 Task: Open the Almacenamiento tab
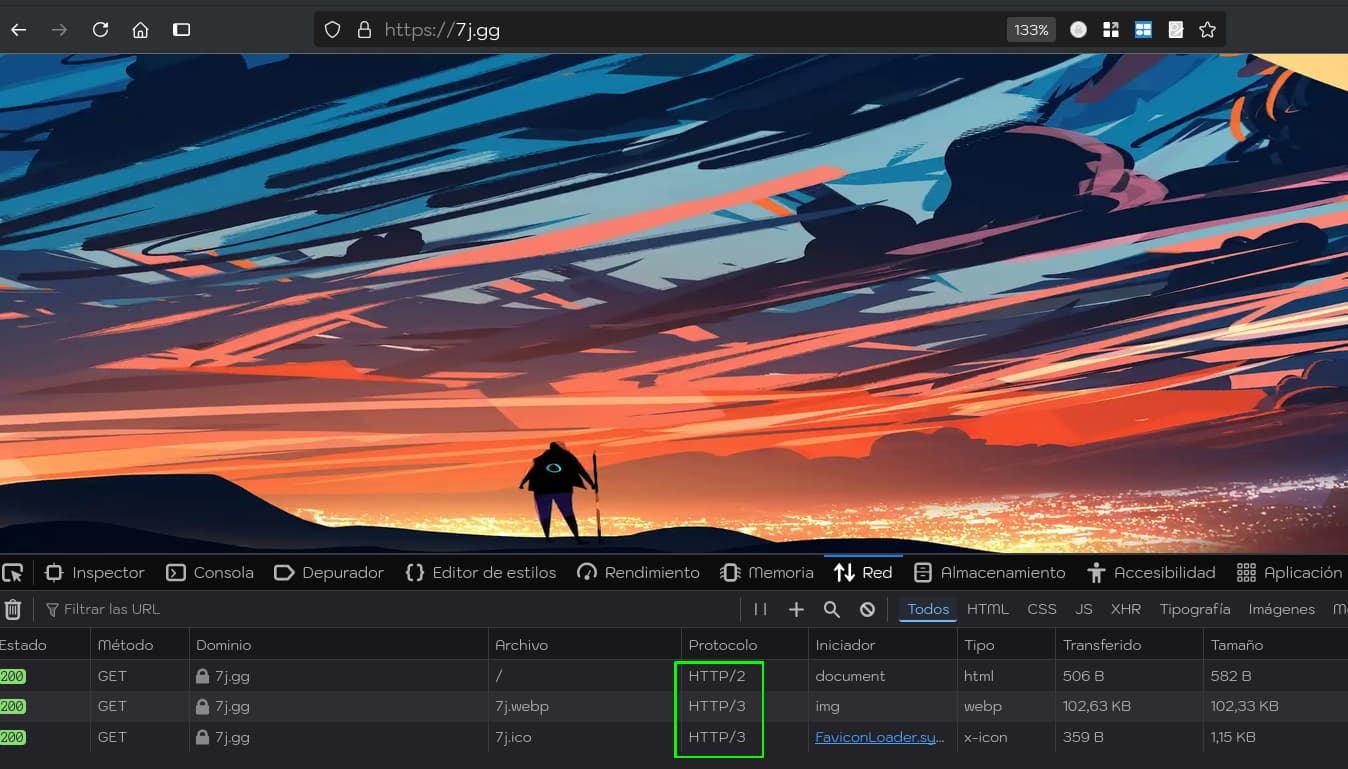click(990, 573)
